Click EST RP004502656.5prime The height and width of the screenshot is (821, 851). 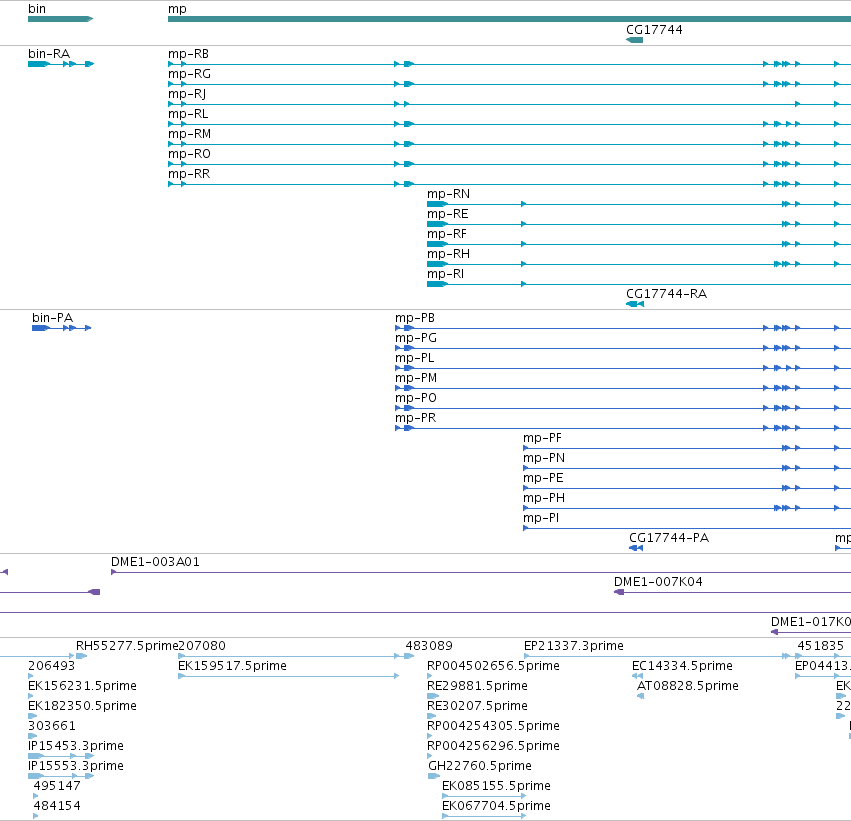click(x=430, y=676)
